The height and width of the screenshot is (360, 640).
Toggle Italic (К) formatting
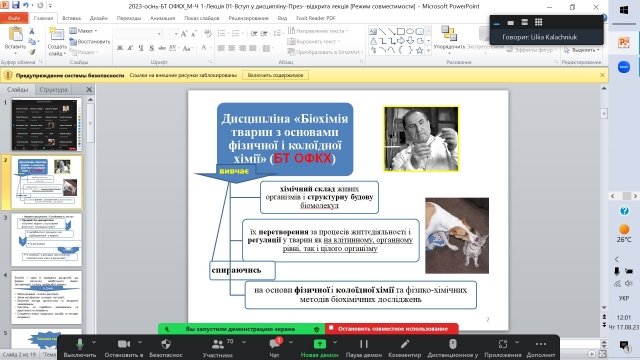(130, 48)
